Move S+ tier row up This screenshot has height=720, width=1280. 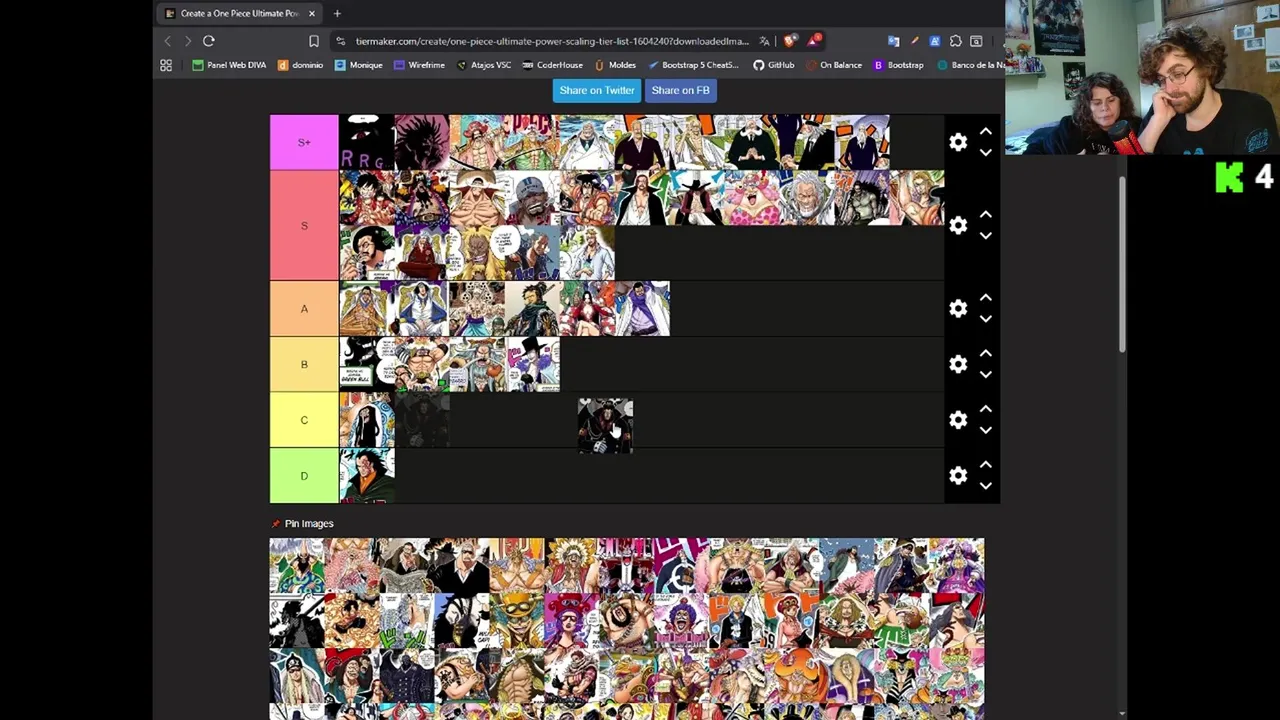(985, 131)
